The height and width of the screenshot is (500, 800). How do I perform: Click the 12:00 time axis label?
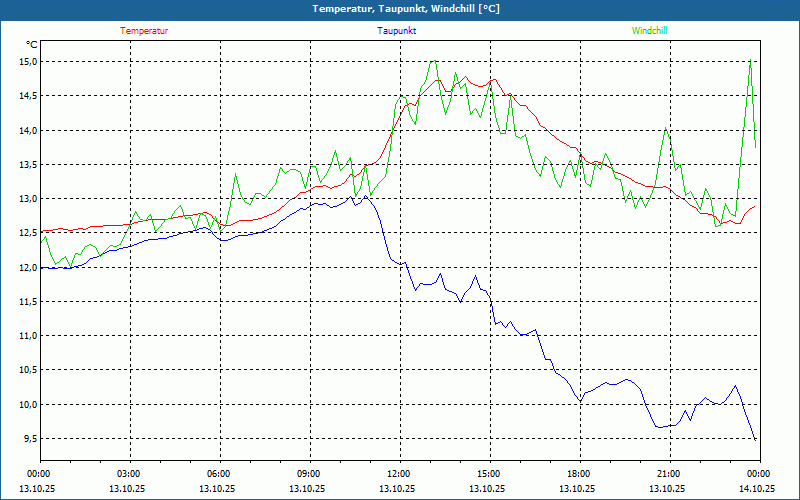pyautogui.click(x=401, y=473)
